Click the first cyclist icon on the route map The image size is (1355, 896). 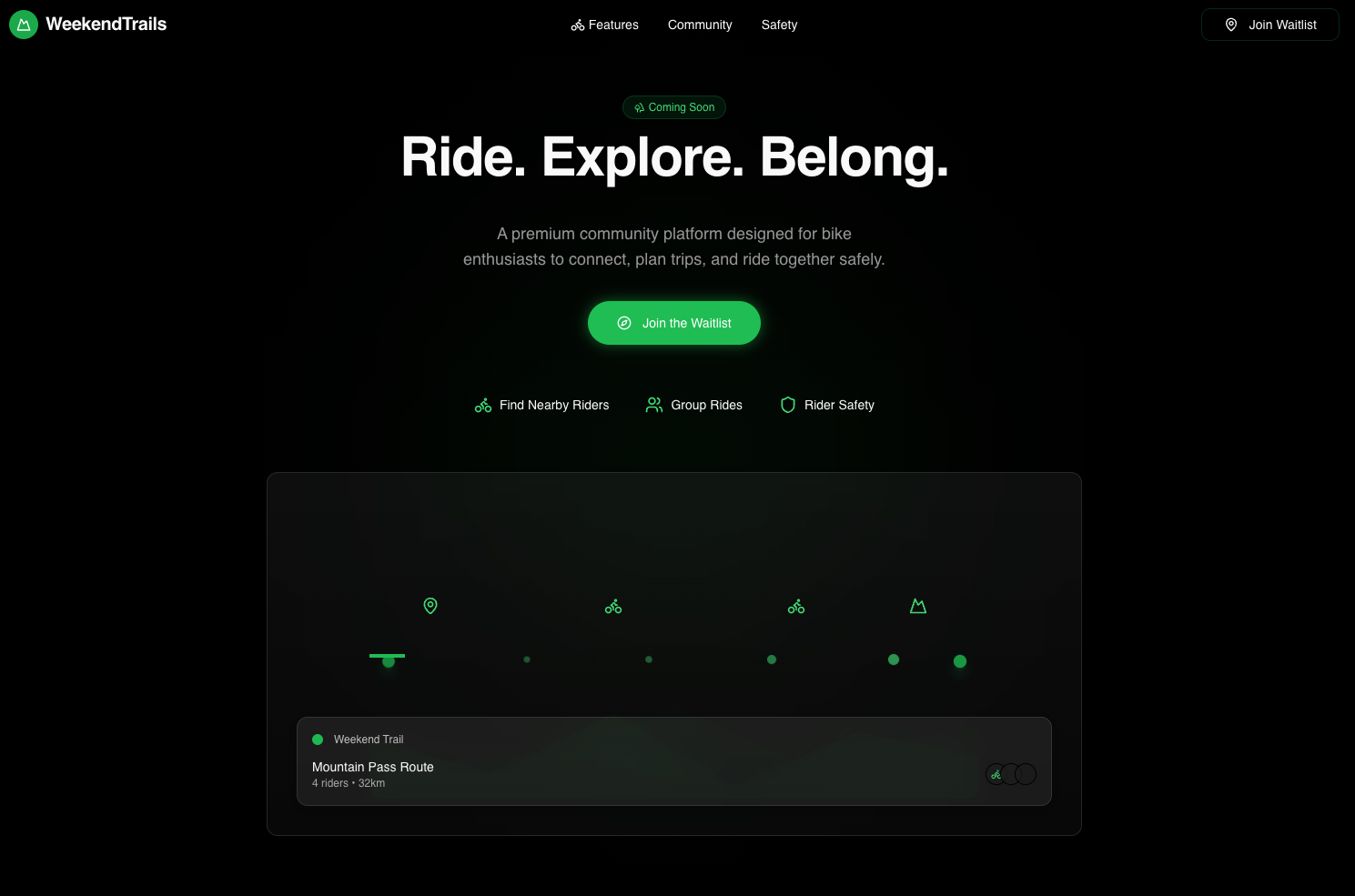pyautogui.click(x=613, y=607)
